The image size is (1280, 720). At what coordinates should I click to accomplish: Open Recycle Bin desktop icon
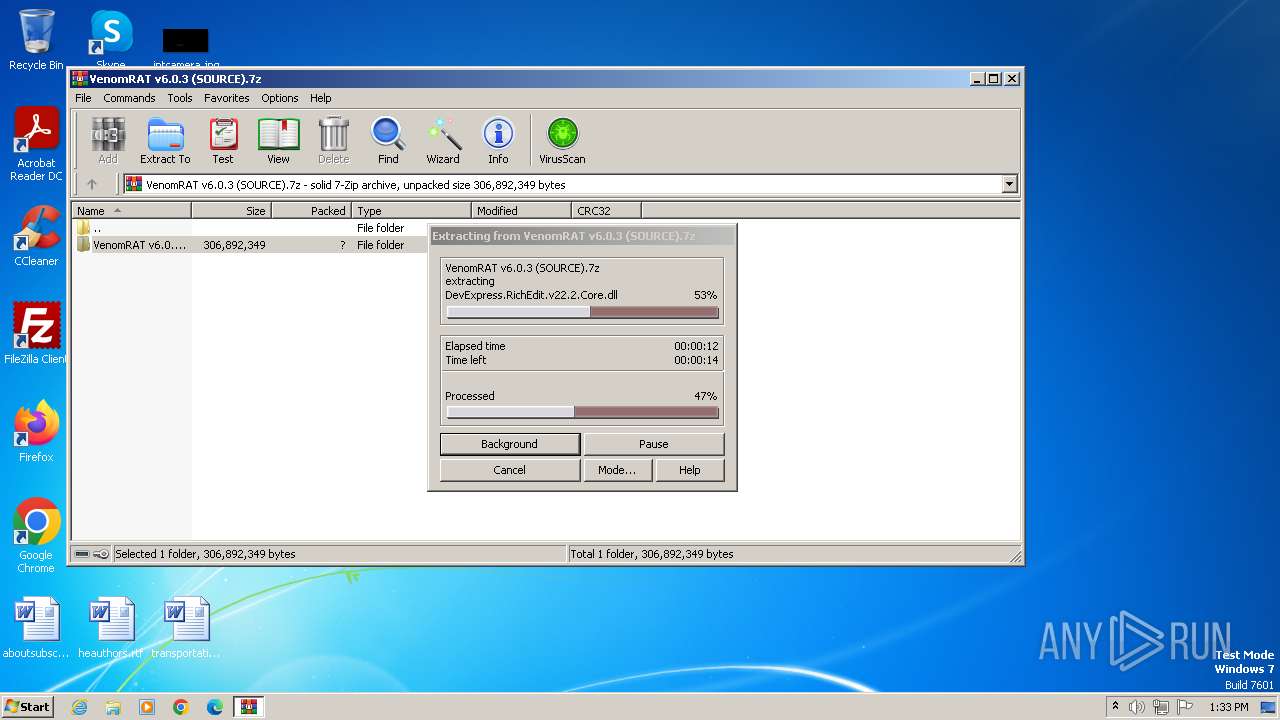click(x=36, y=40)
